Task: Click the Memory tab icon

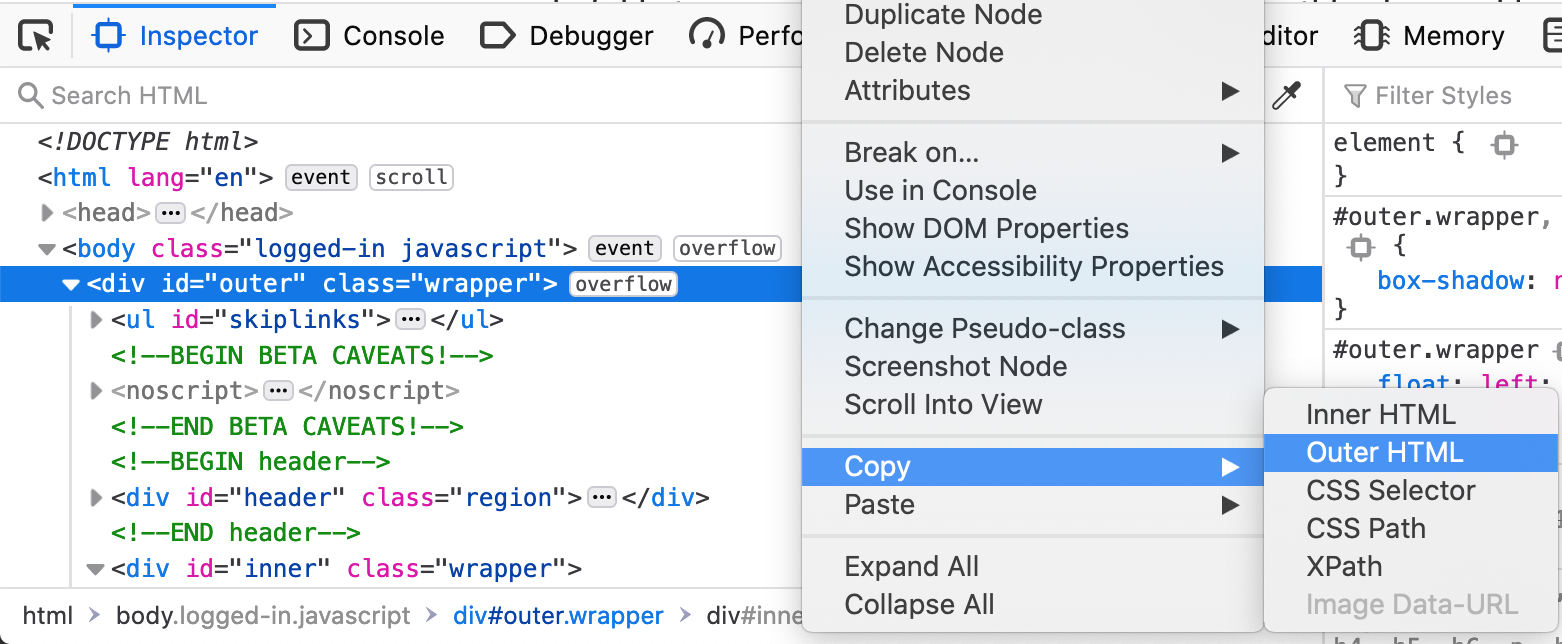Action: tap(1370, 37)
